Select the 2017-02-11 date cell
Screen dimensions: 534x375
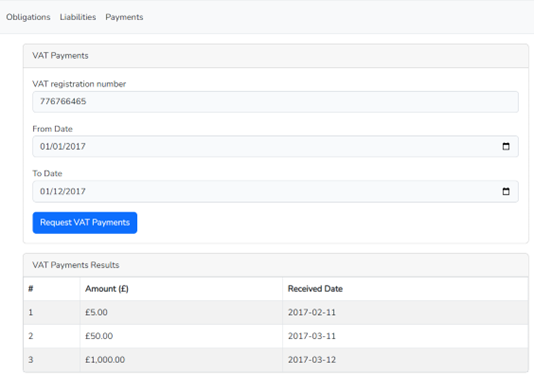tap(405, 312)
